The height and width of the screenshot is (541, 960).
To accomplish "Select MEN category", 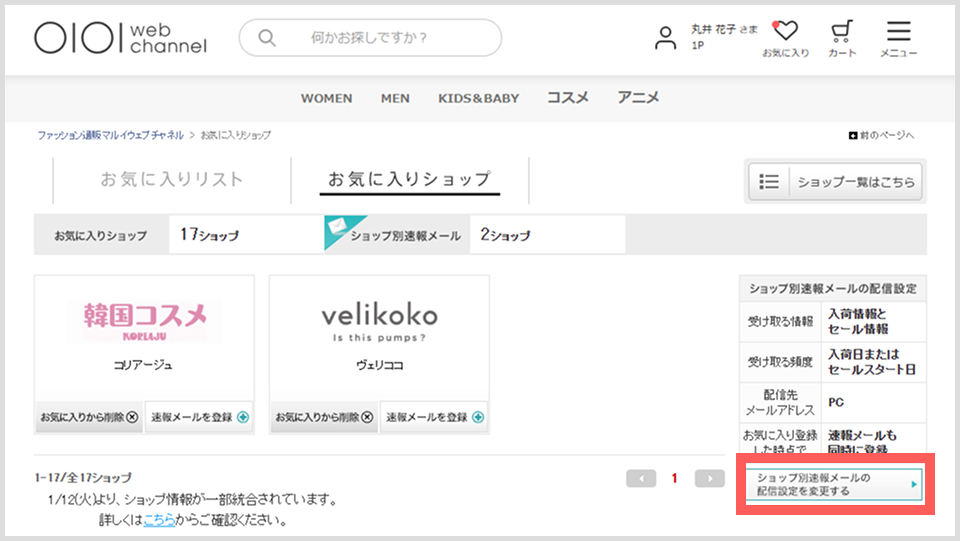I will coord(395,99).
